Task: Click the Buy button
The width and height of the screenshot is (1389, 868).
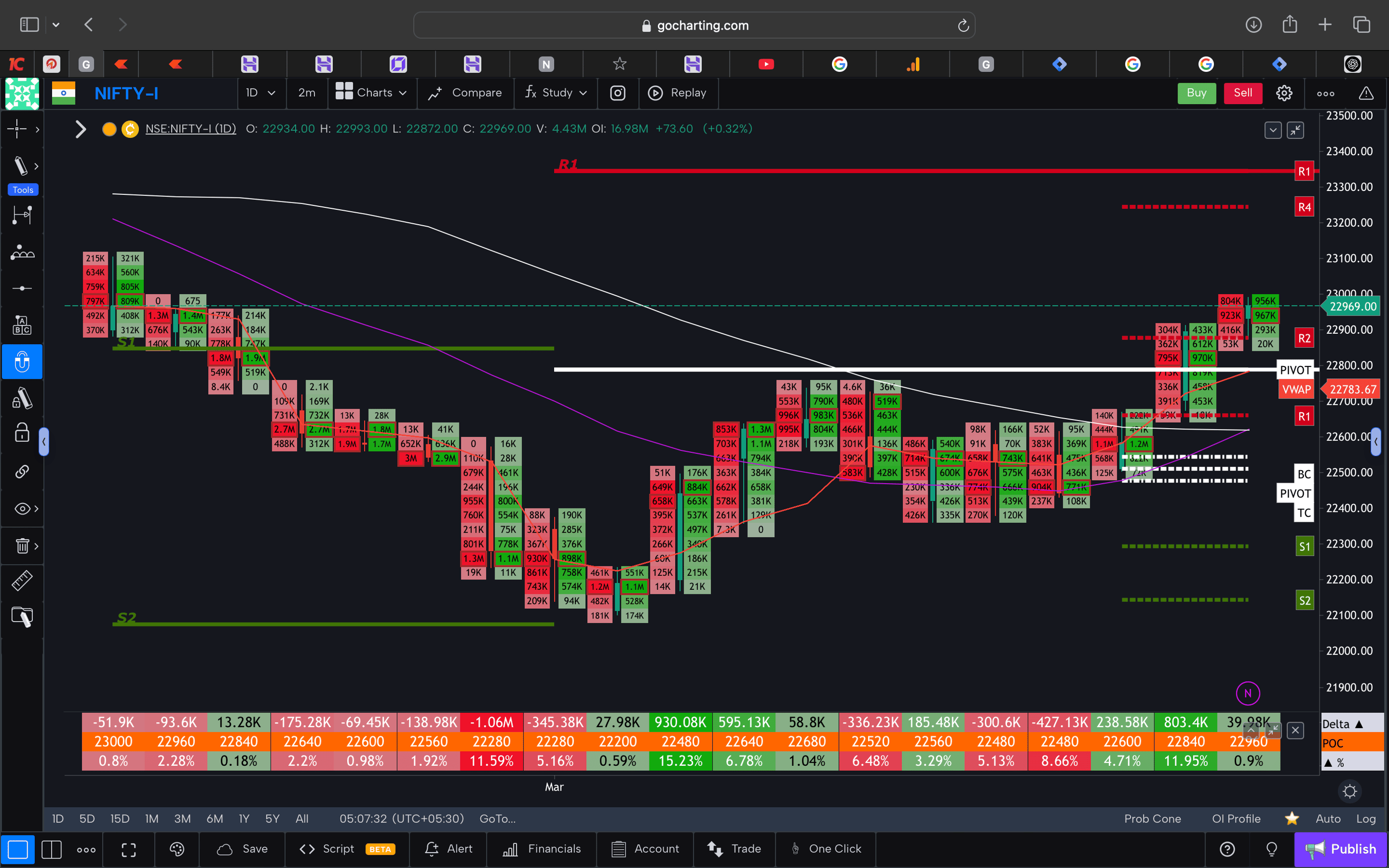Action: pos(1197,93)
